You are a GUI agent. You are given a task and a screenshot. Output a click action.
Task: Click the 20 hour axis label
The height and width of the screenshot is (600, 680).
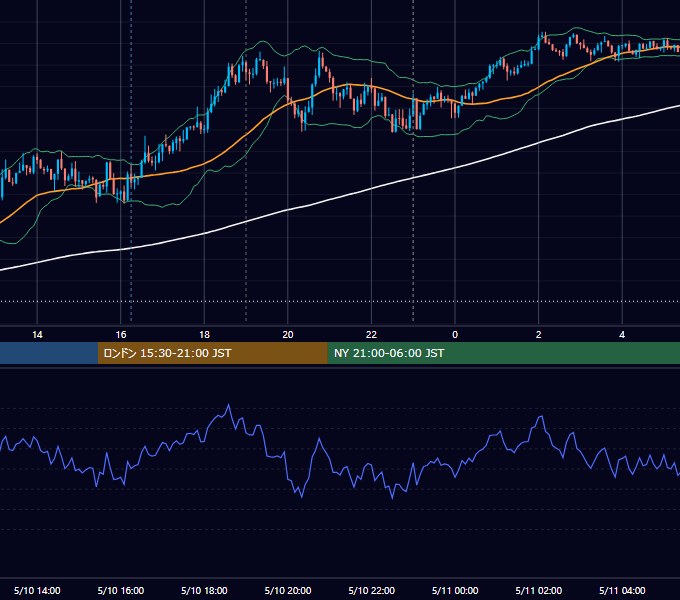click(288, 335)
